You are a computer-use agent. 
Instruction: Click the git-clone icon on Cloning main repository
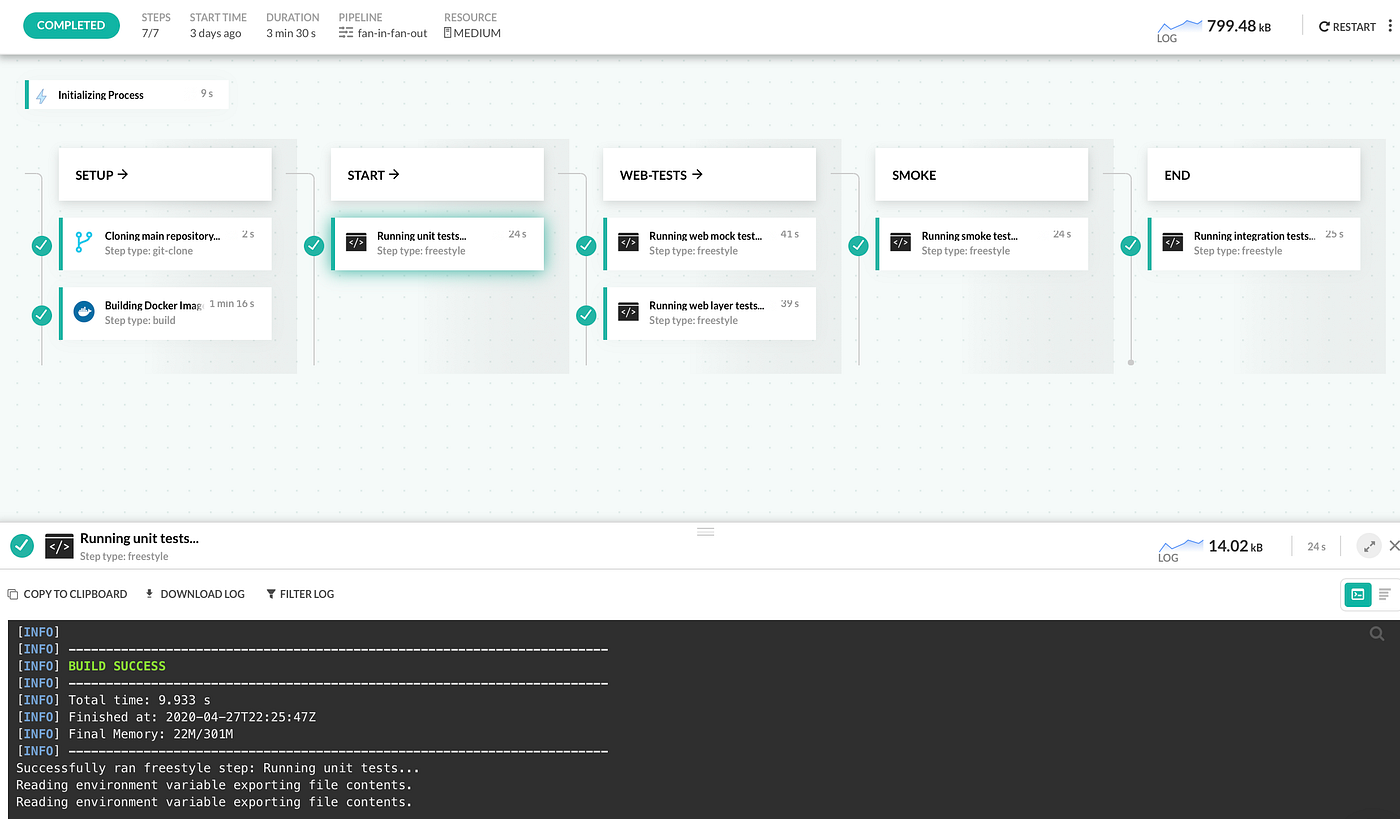tap(82, 243)
